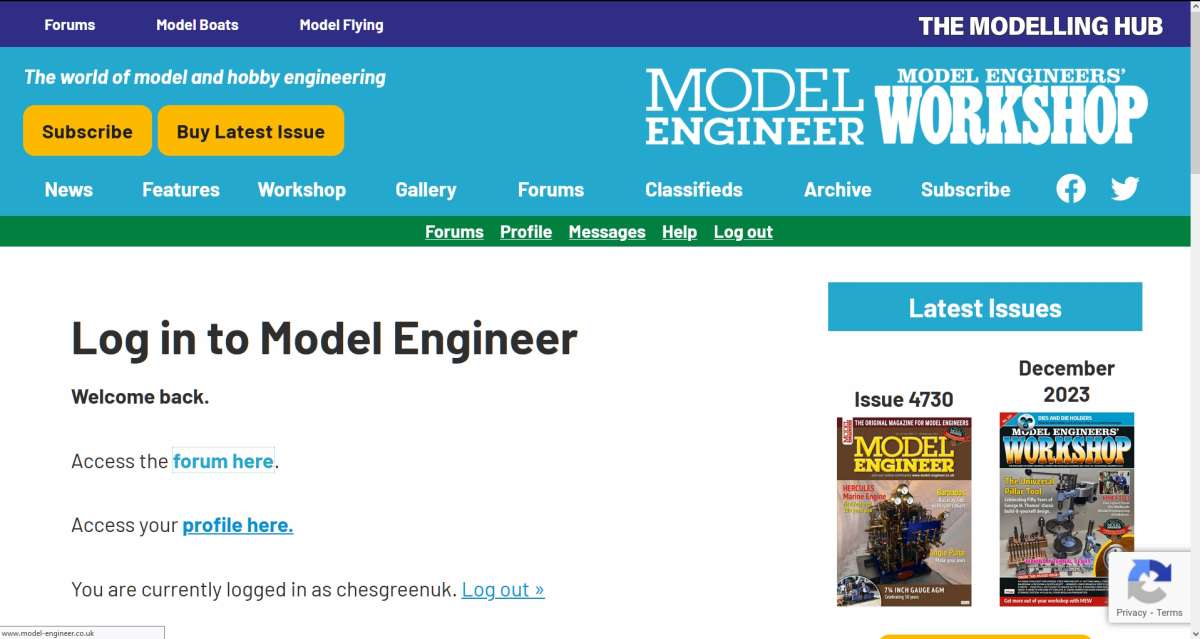Open the Model Engineer Issue 4730 cover
This screenshot has width=1200, height=639.
904,512
